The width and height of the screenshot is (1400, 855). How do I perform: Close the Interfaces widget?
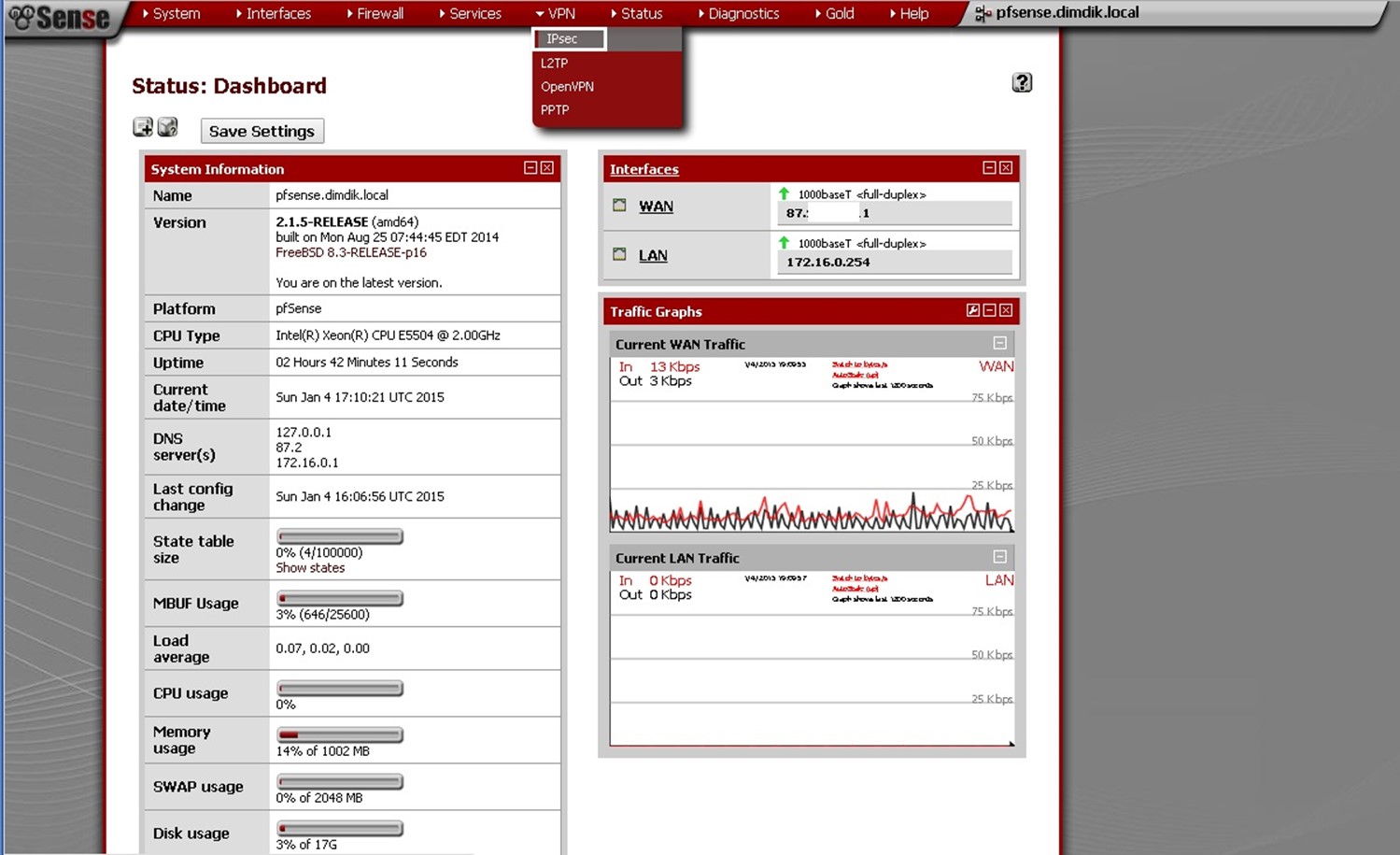[x=1006, y=168]
